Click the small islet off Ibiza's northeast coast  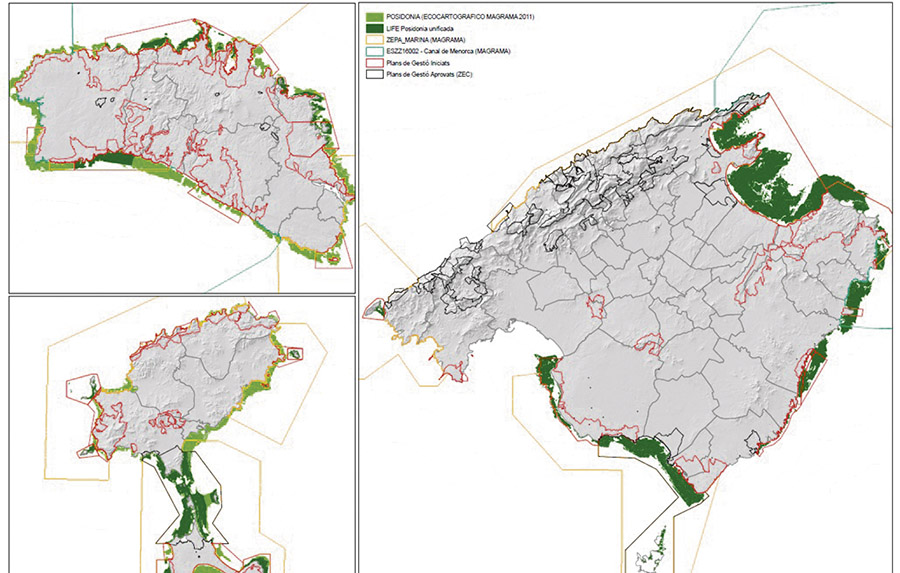click(x=296, y=352)
